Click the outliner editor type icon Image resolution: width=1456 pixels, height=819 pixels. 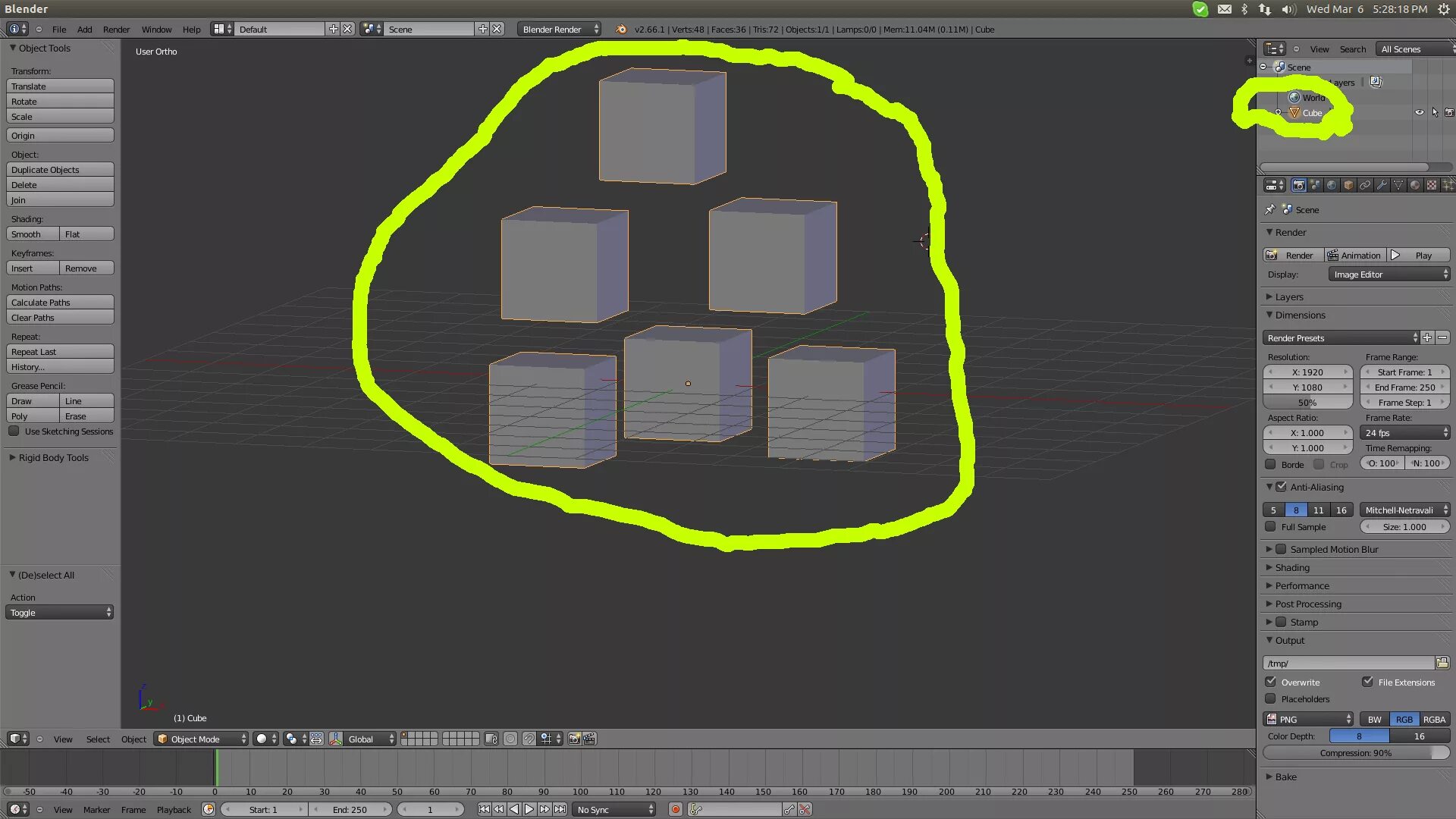1275,49
